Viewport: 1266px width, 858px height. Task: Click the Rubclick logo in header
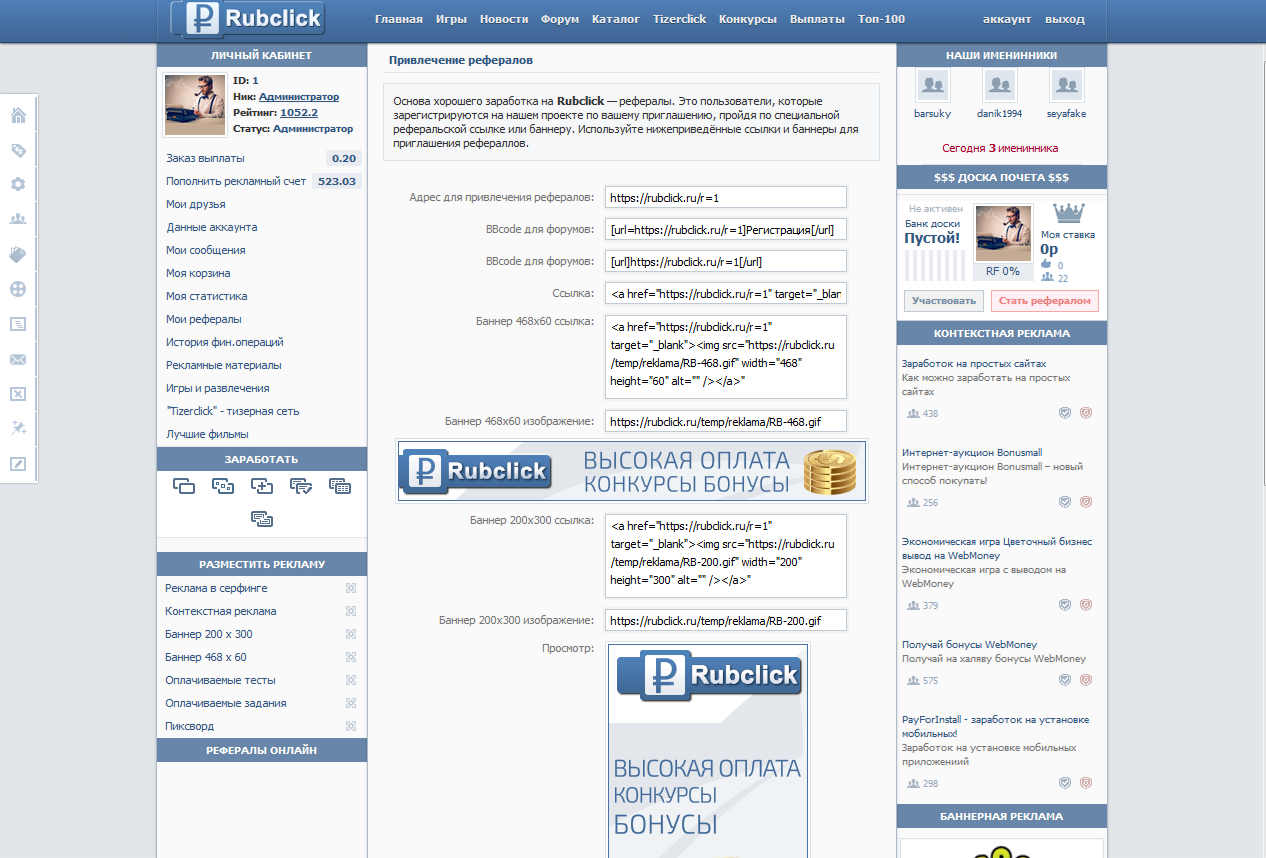coord(247,18)
